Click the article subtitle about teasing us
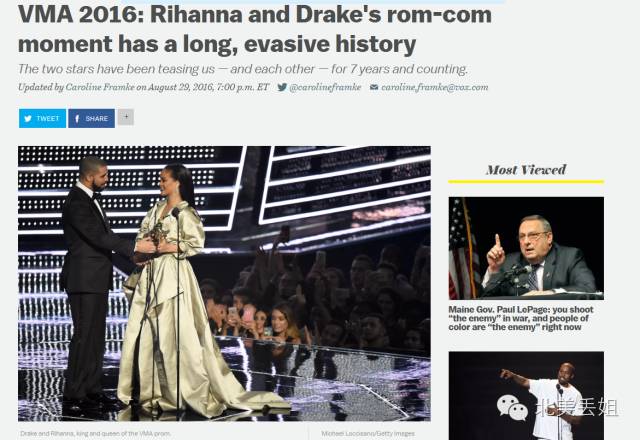The height and width of the screenshot is (440, 640). point(243,69)
